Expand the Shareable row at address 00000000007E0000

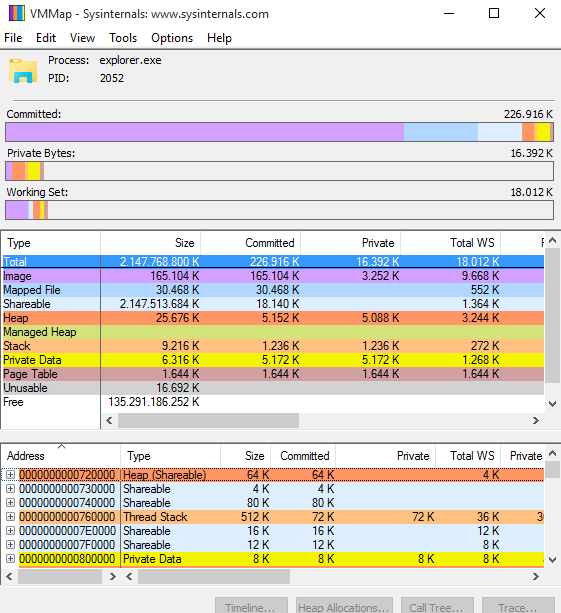point(11,531)
